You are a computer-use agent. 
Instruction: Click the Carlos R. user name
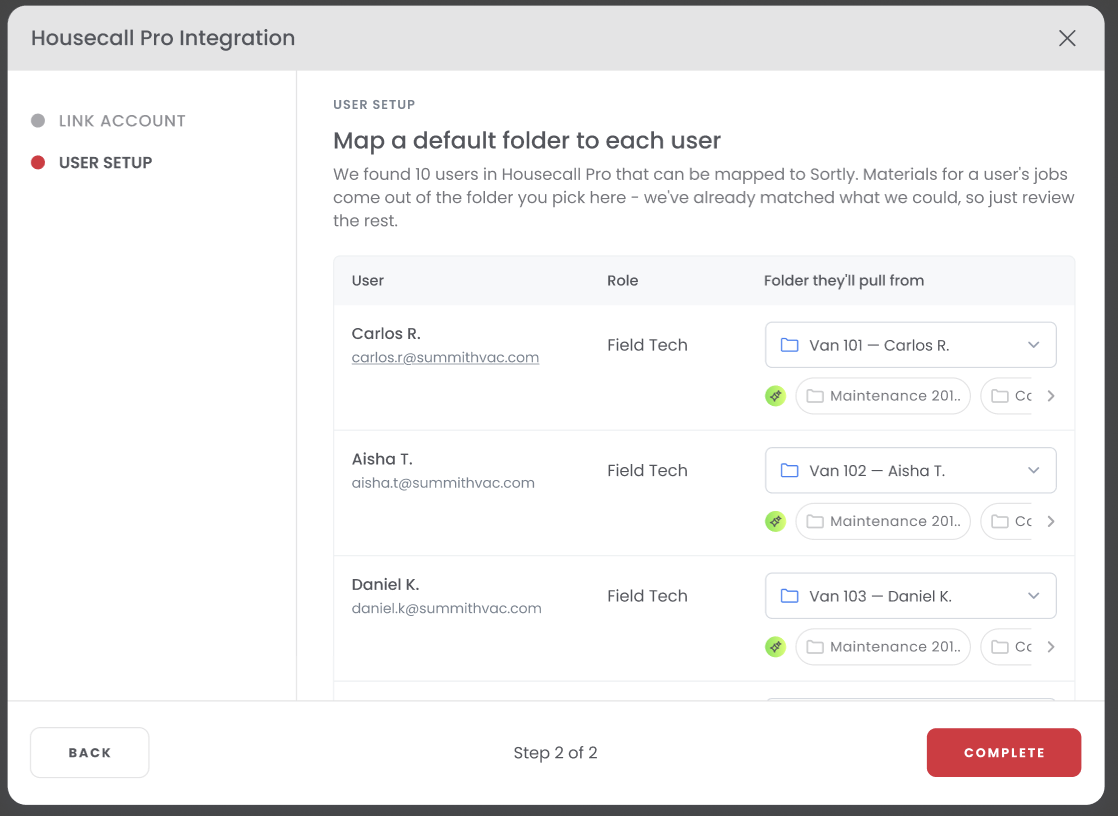[x=386, y=334]
